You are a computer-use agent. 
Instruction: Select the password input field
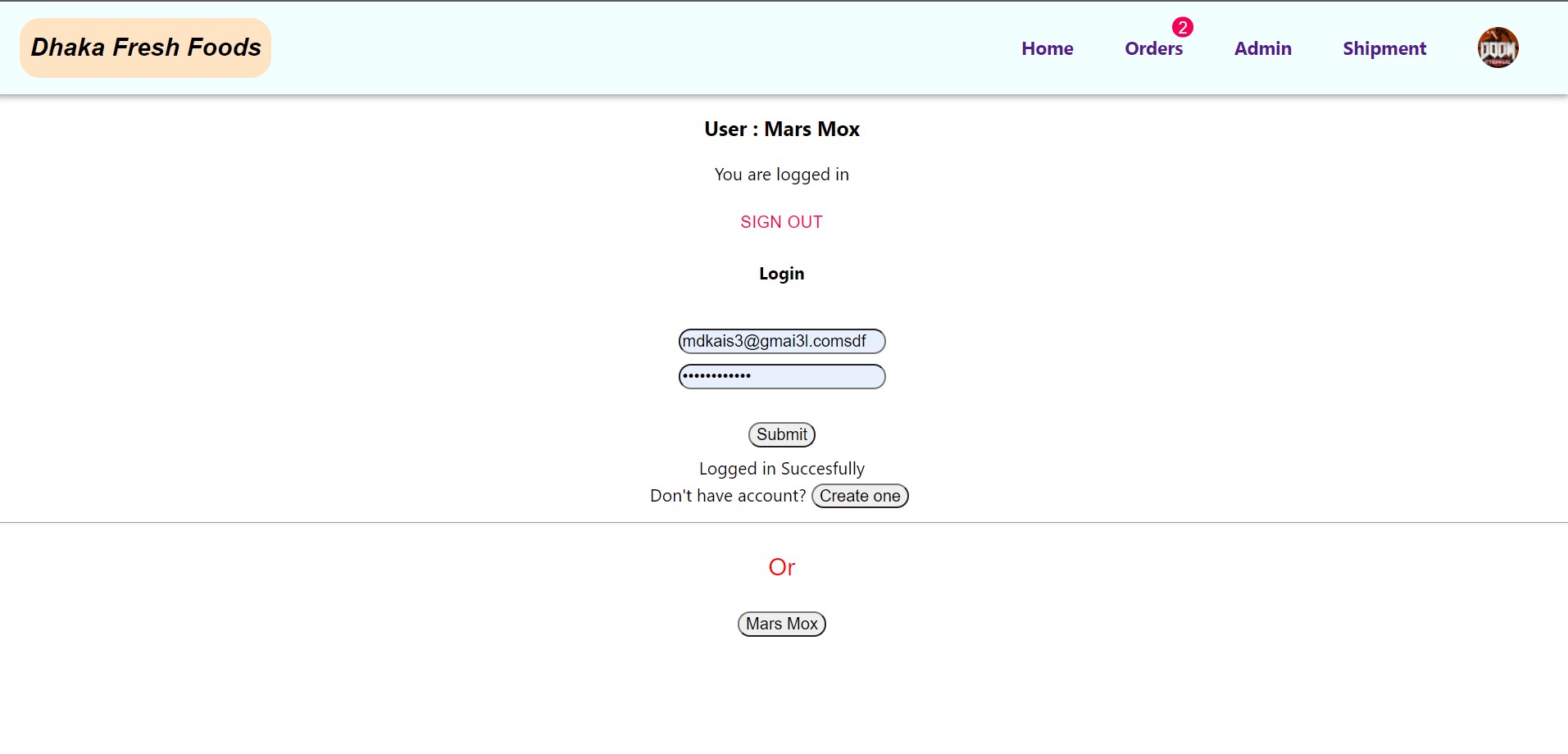[780, 376]
